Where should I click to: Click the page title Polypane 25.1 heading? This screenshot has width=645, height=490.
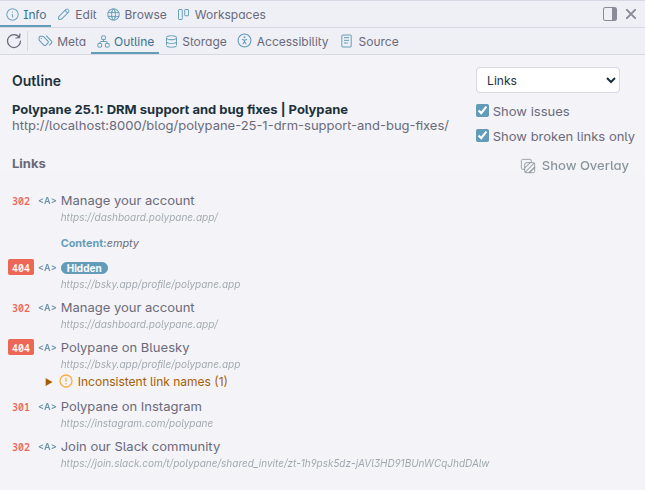[180, 109]
